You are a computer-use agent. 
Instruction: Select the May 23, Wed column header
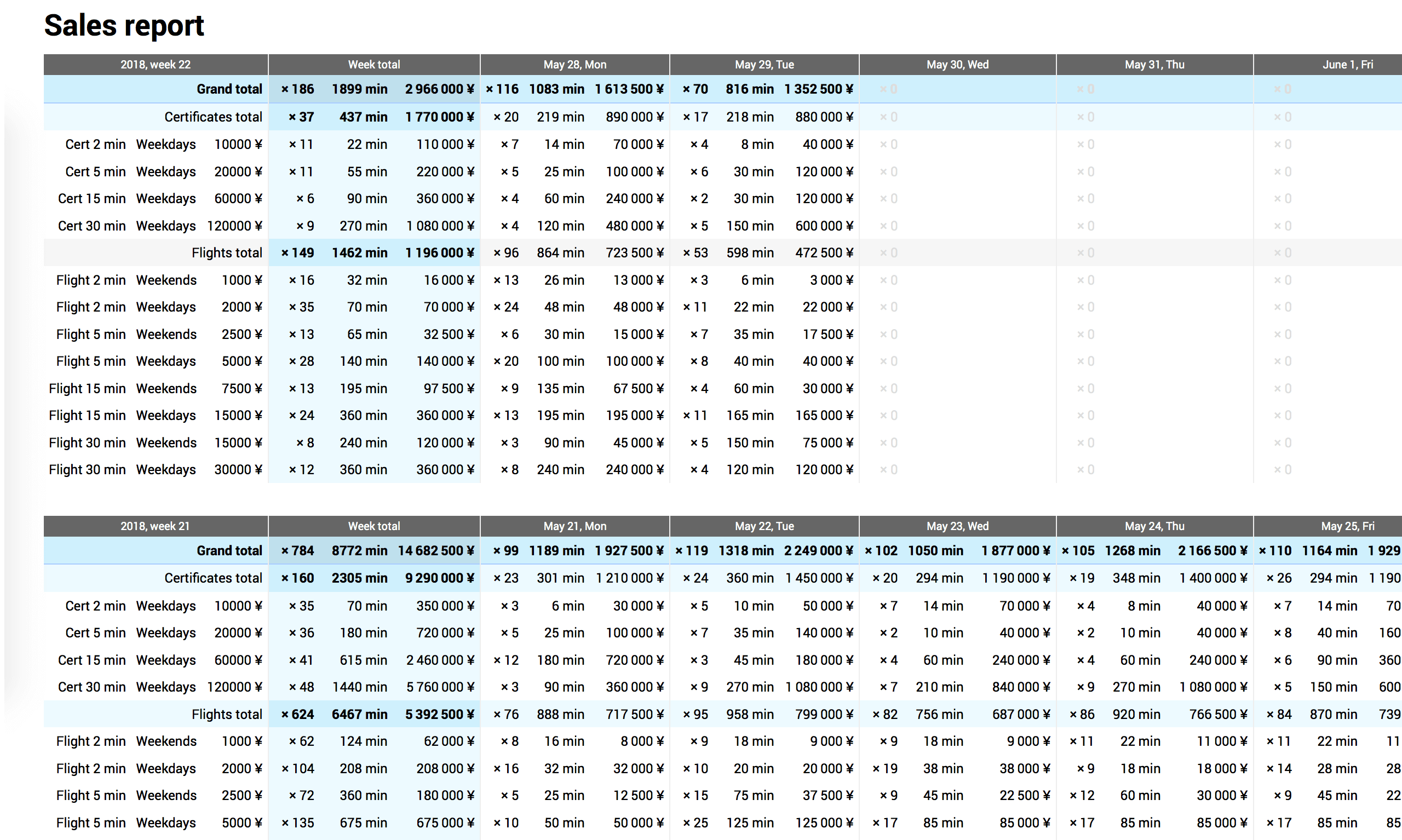[957, 526]
